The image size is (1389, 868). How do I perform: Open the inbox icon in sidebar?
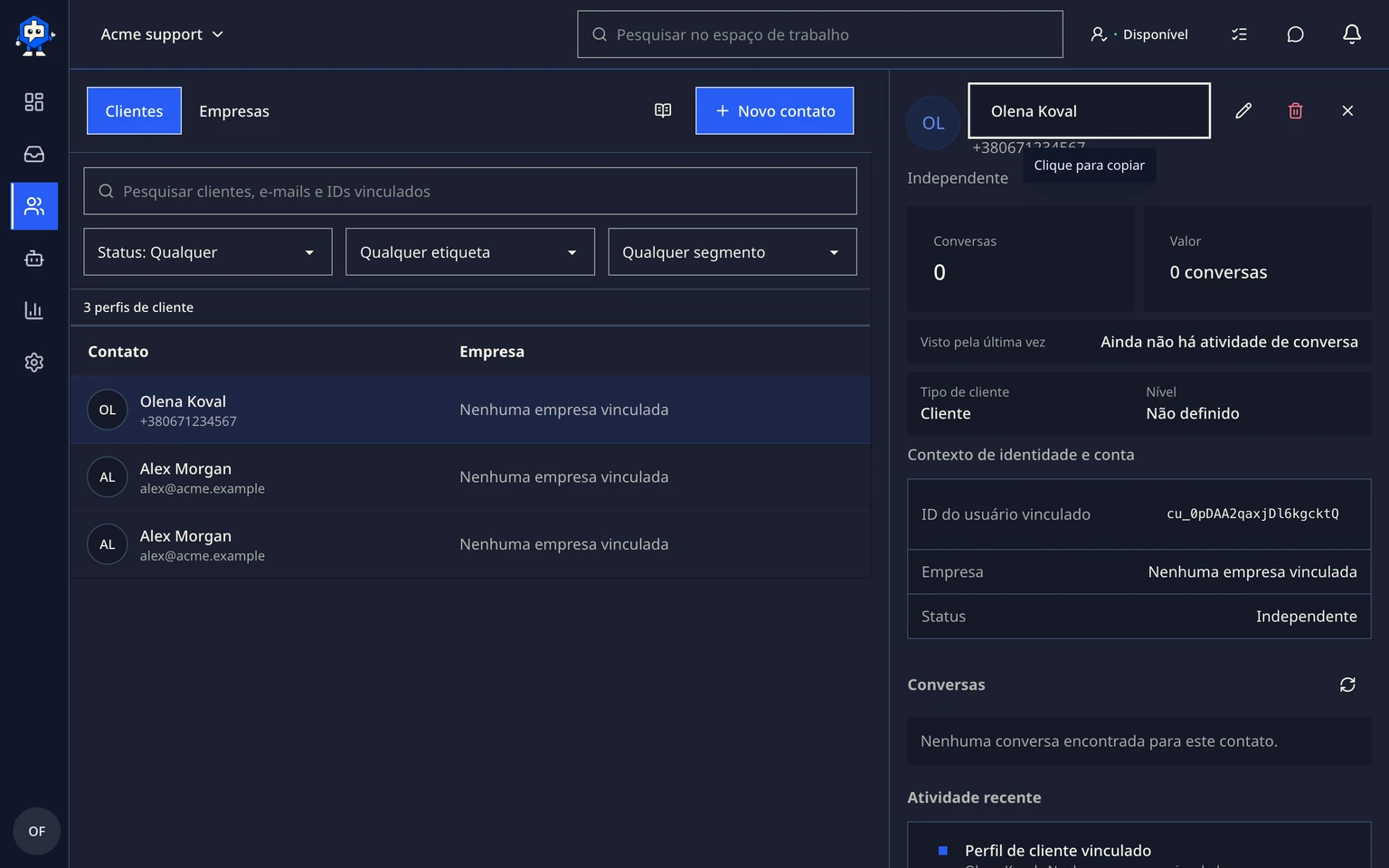click(x=34, y=155)
